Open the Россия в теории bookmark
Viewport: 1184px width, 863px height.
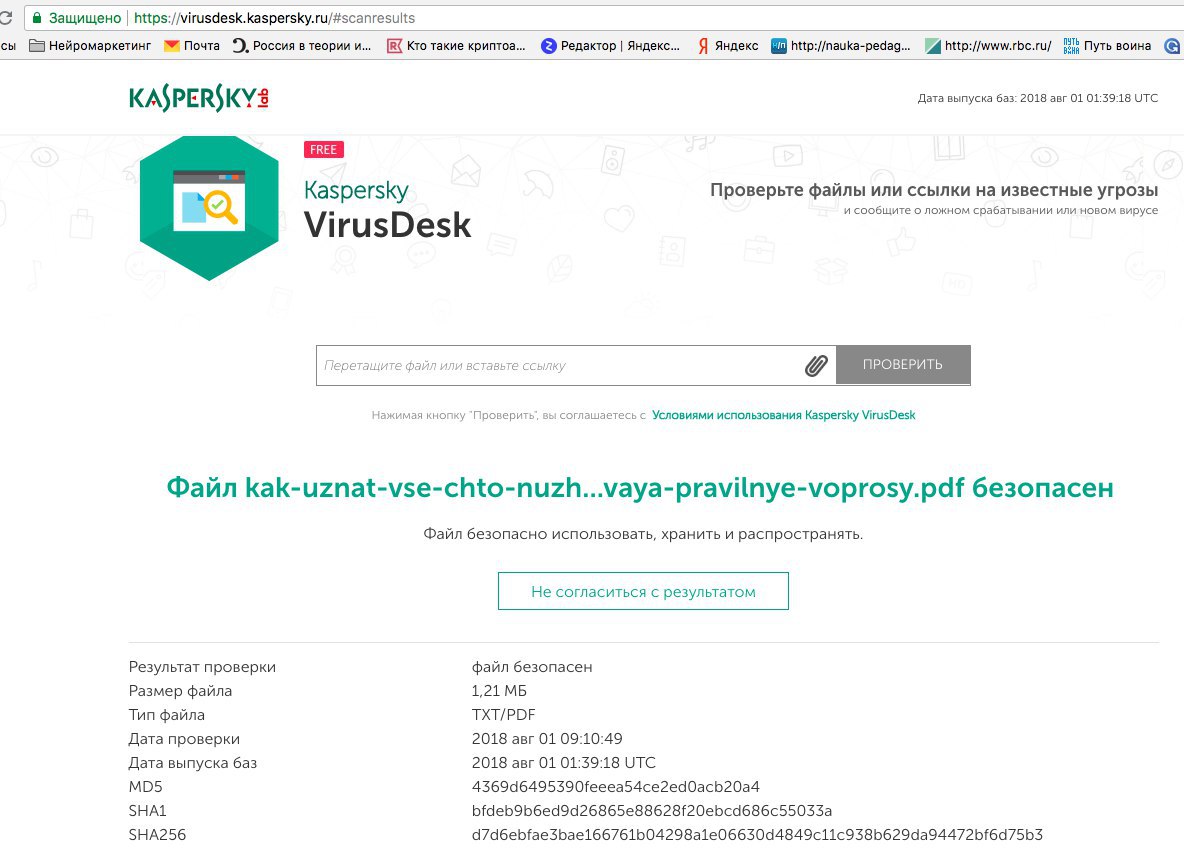pyautogui.click(x=302, y=46)
